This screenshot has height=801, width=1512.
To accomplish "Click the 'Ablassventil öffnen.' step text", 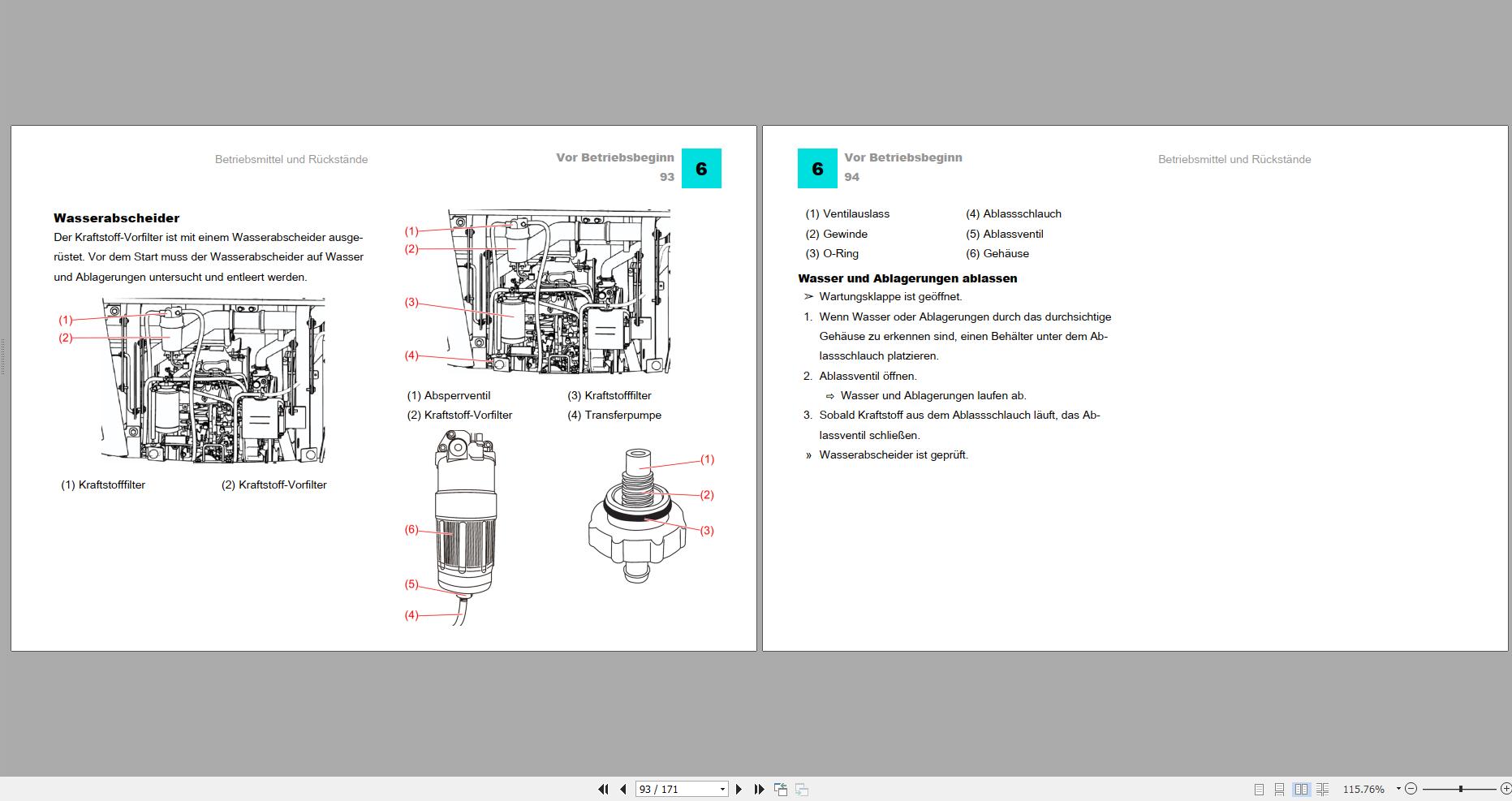I will (x=868, y=376).
